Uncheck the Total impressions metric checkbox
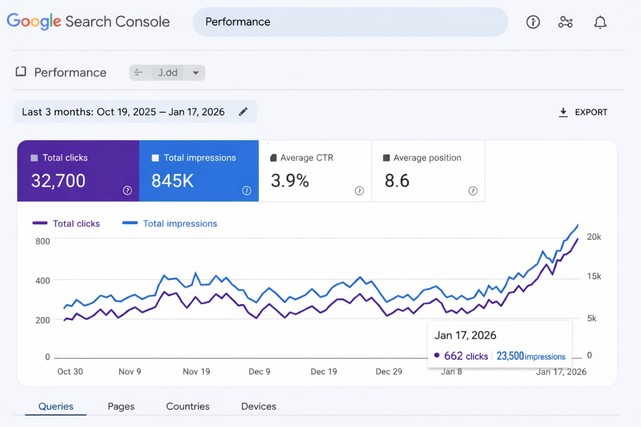 [155, 158]
